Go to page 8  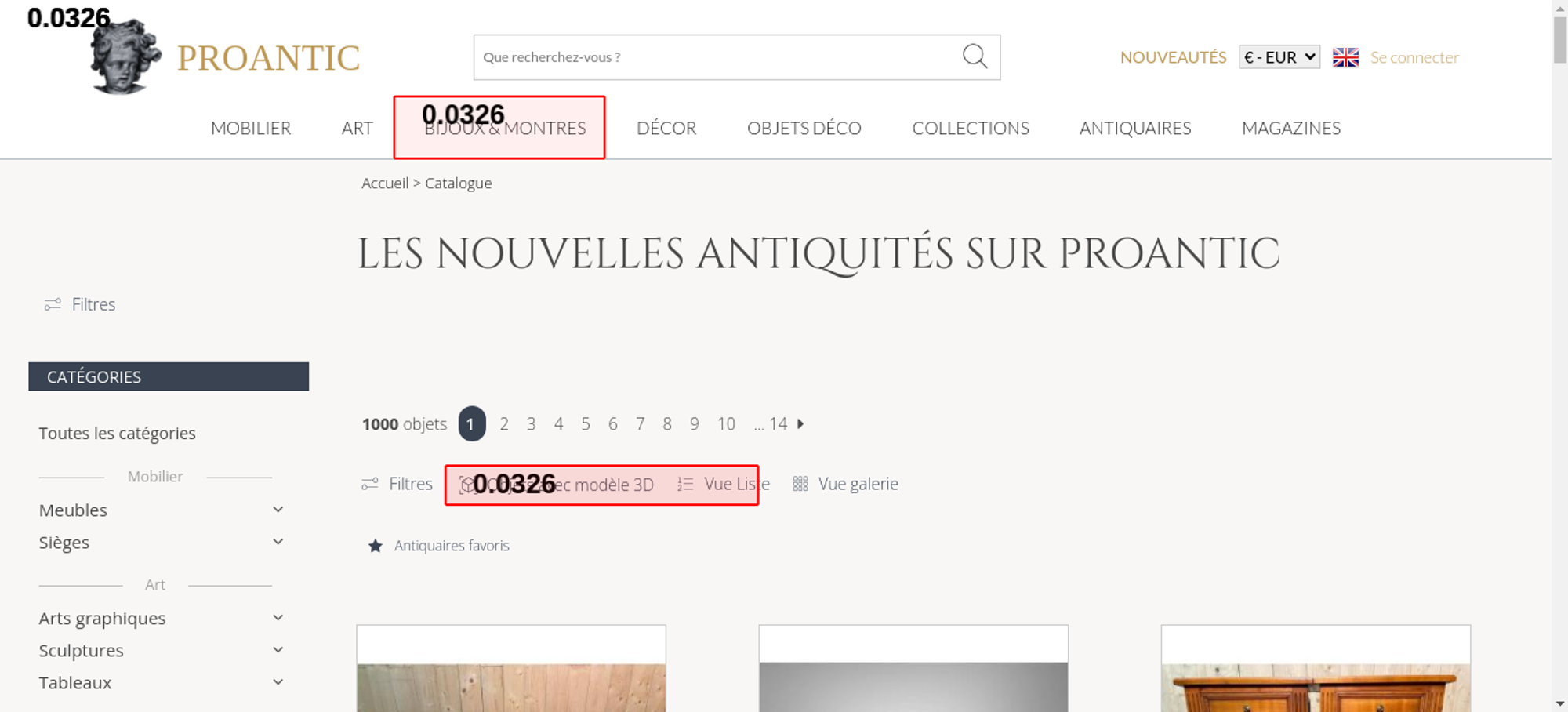pyautogui.click(x=667, y=424)
